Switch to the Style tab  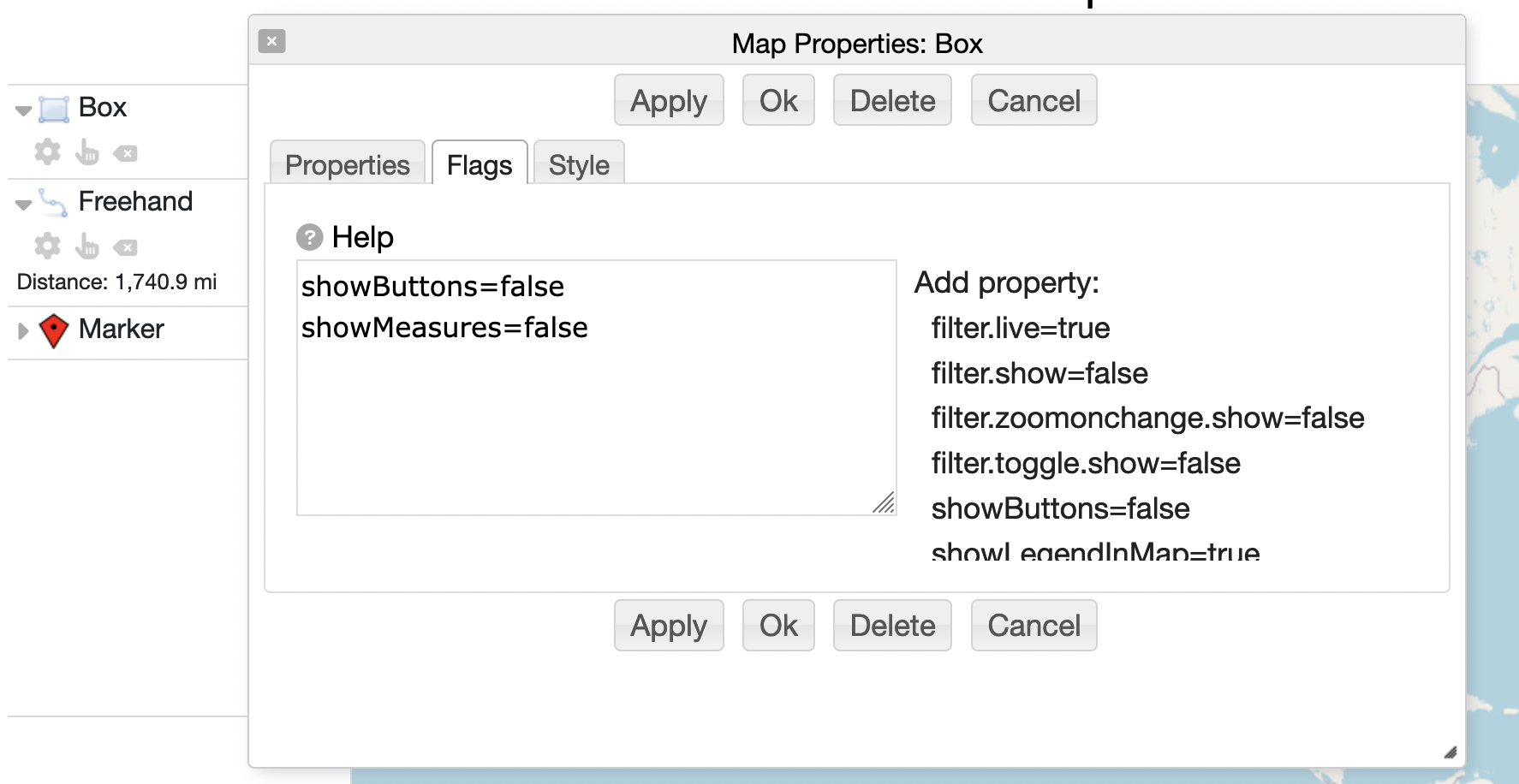pyautogui.click(x=579, y=164)
